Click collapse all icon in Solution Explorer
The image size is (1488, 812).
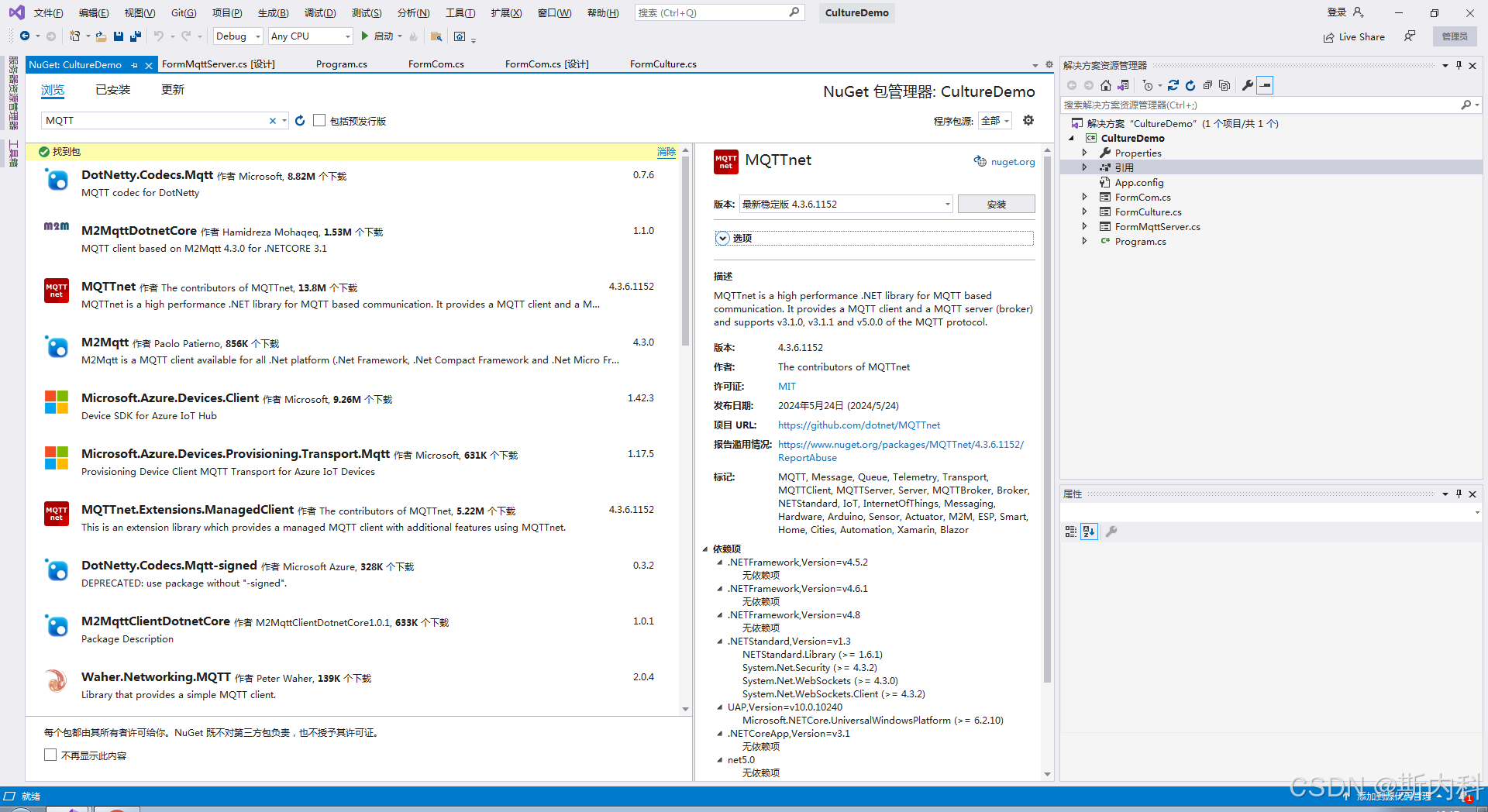pyautogui.click(x=1207, y=85)
